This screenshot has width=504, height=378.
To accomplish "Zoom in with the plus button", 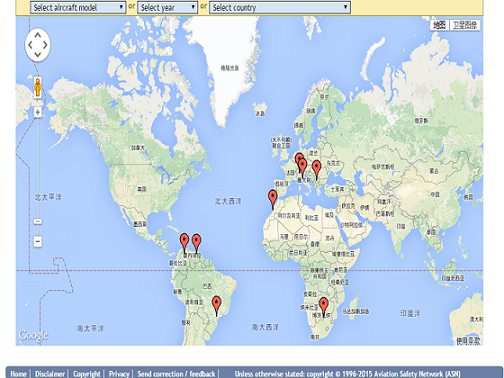I will [x=38, y=112].
